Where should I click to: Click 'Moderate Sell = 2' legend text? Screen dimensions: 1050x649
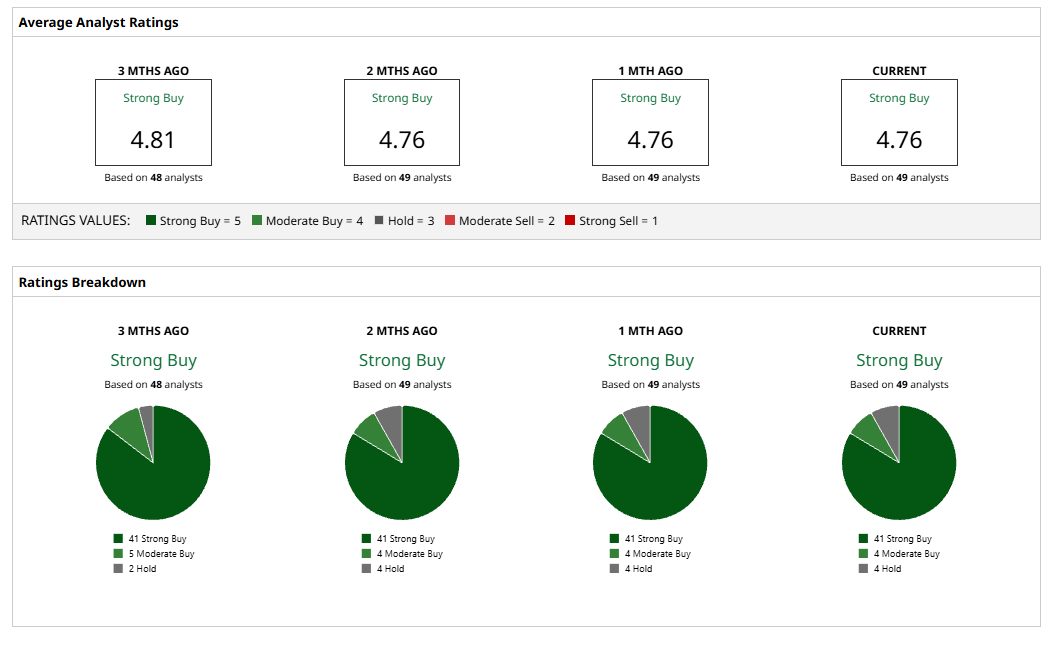click(507, 221)
